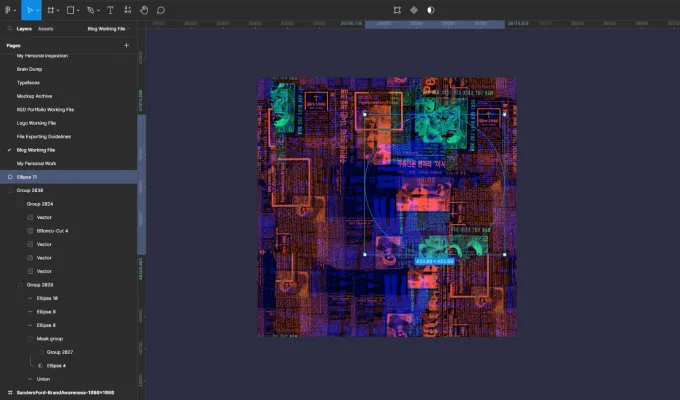Open the Logo Working File page
Screen dimensions: 680x400
click(x=36, y=123)
